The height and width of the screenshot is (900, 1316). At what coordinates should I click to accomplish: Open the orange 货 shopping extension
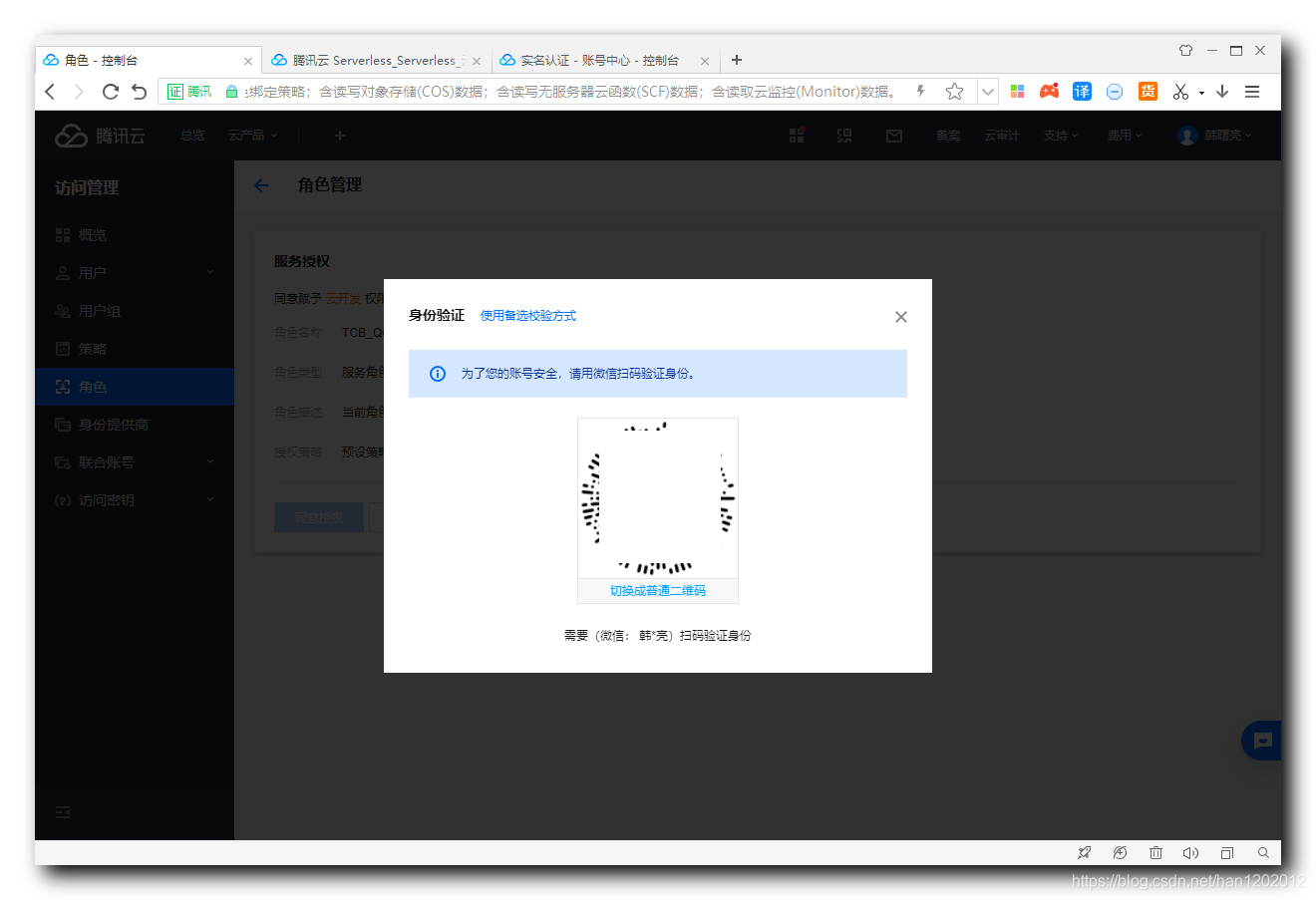click(1148, 92)
